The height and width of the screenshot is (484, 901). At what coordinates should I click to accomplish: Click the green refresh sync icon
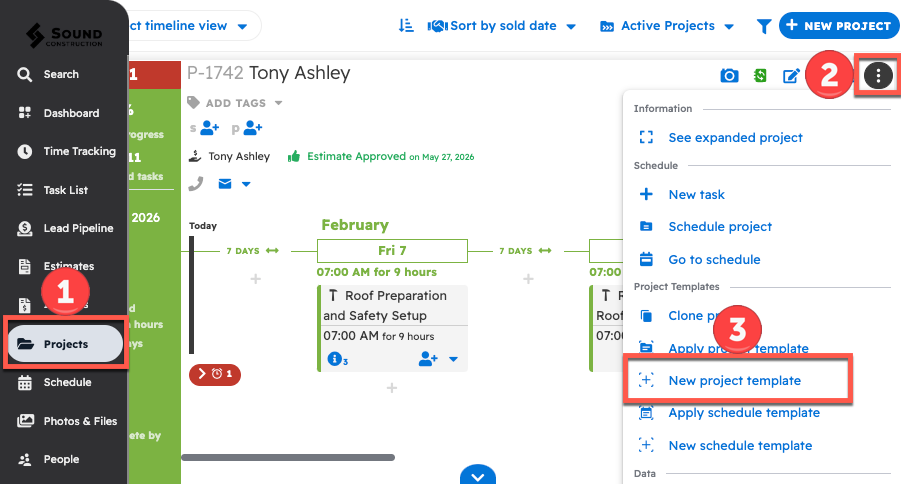[760, 76]
